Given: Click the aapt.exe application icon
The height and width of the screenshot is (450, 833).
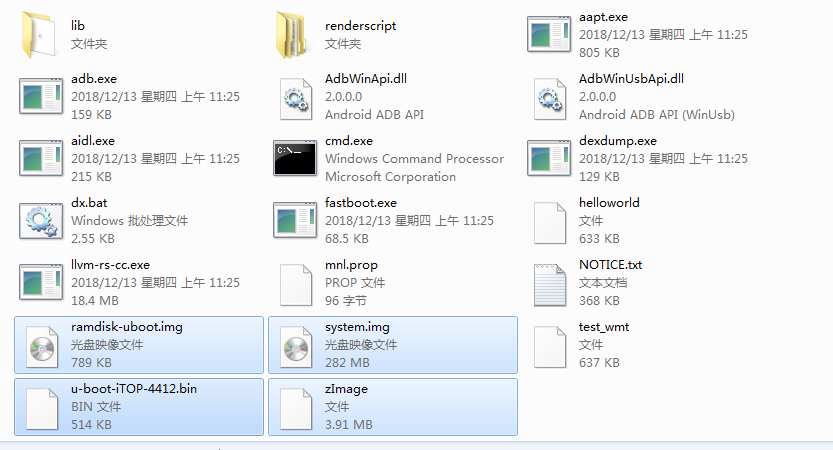Looking at the screenshot, I should coord(549,35).
